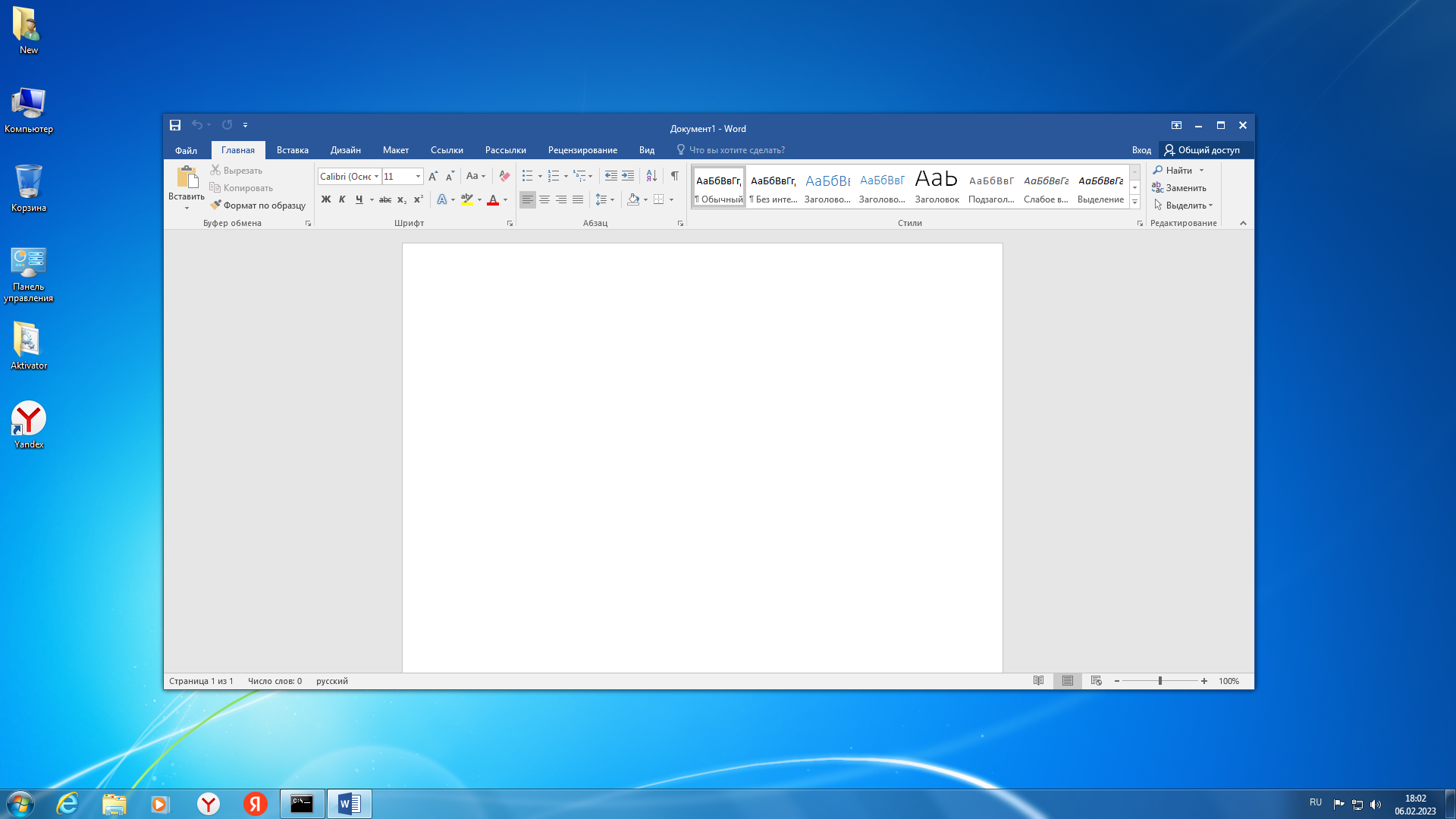This screenshot has height=819, width=1456.
Task: Click the Sort paragraph icon
Action: click(x=651, y=176)
